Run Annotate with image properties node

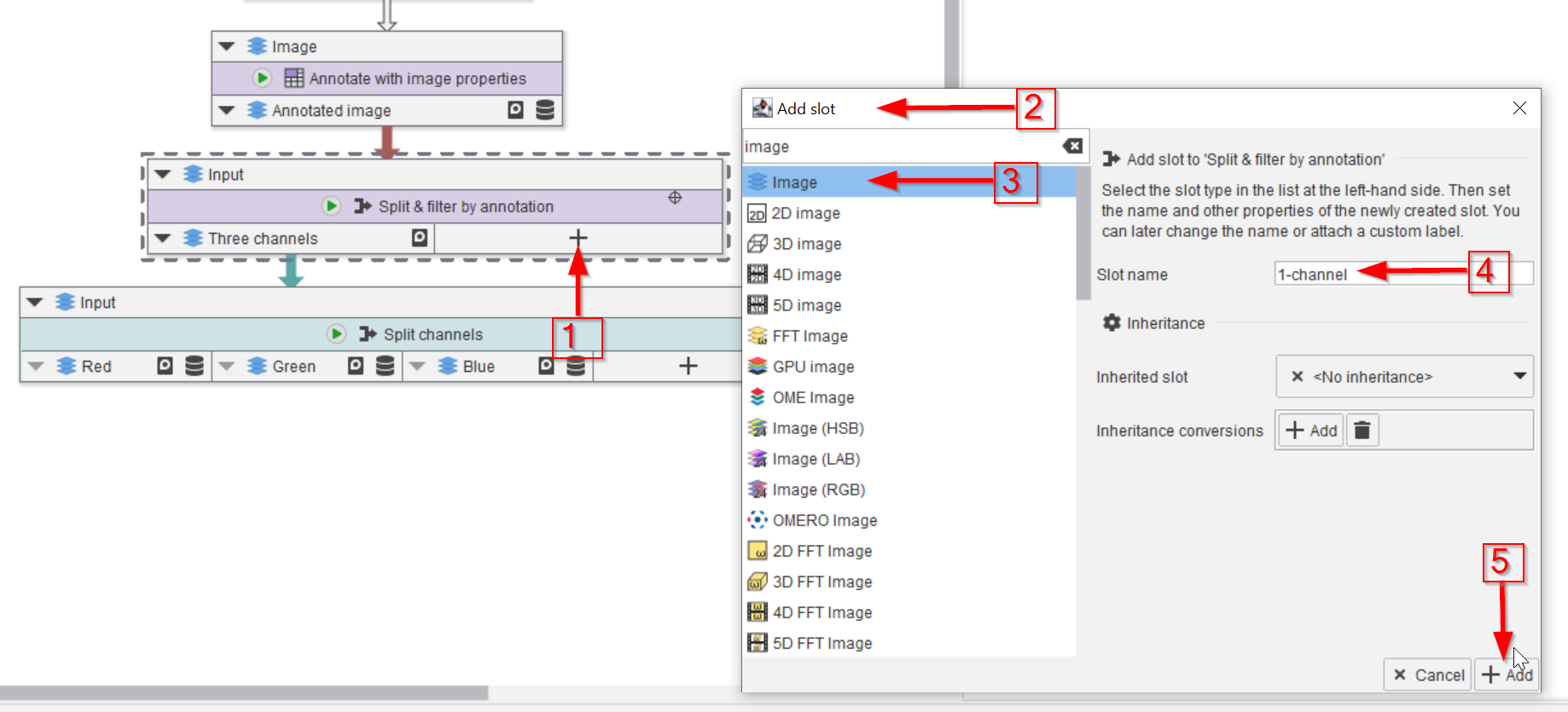pyautogui.click(x=262, y=78)
